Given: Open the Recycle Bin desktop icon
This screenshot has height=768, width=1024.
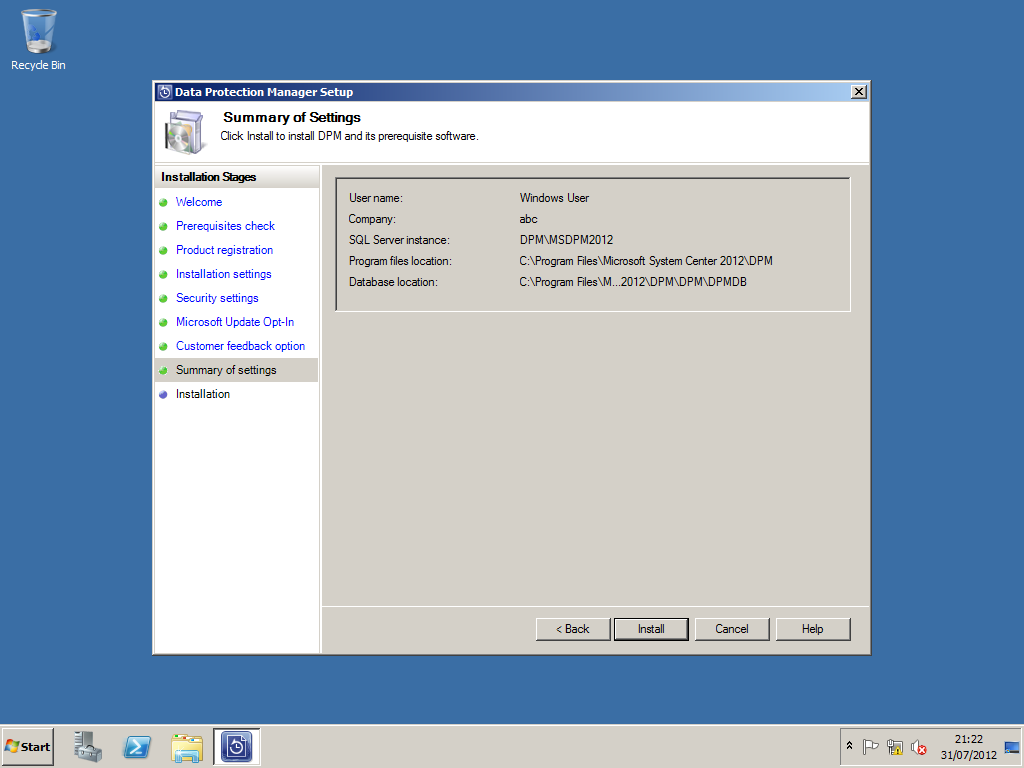Looking at the screenshot, I should tap(38, 40).
